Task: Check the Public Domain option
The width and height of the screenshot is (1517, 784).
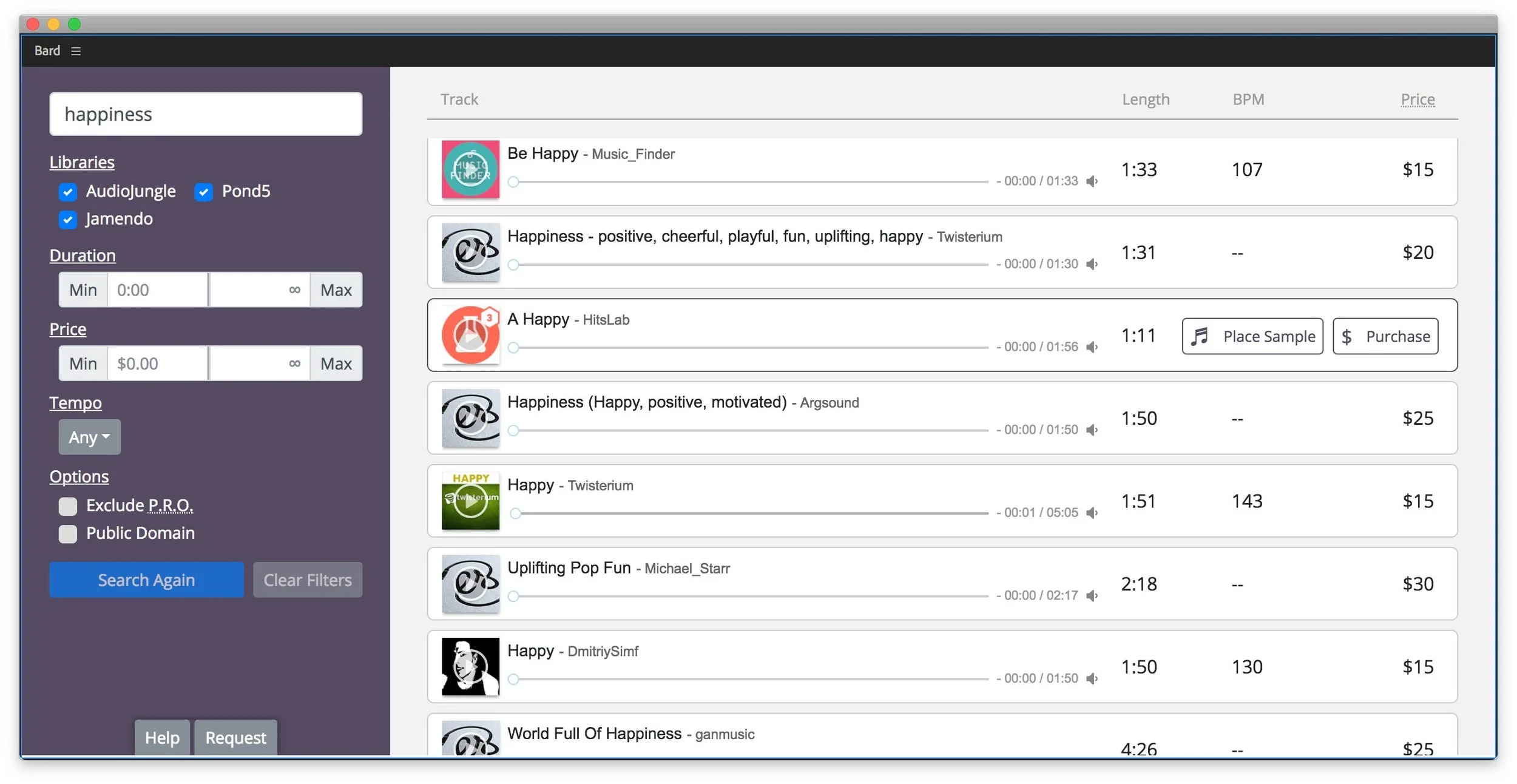Action: click(68, 534)
